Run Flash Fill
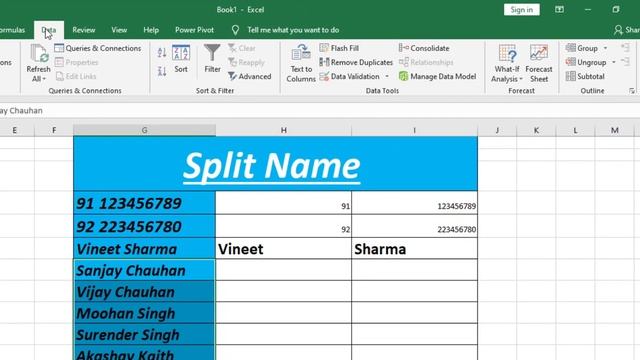 339,48
